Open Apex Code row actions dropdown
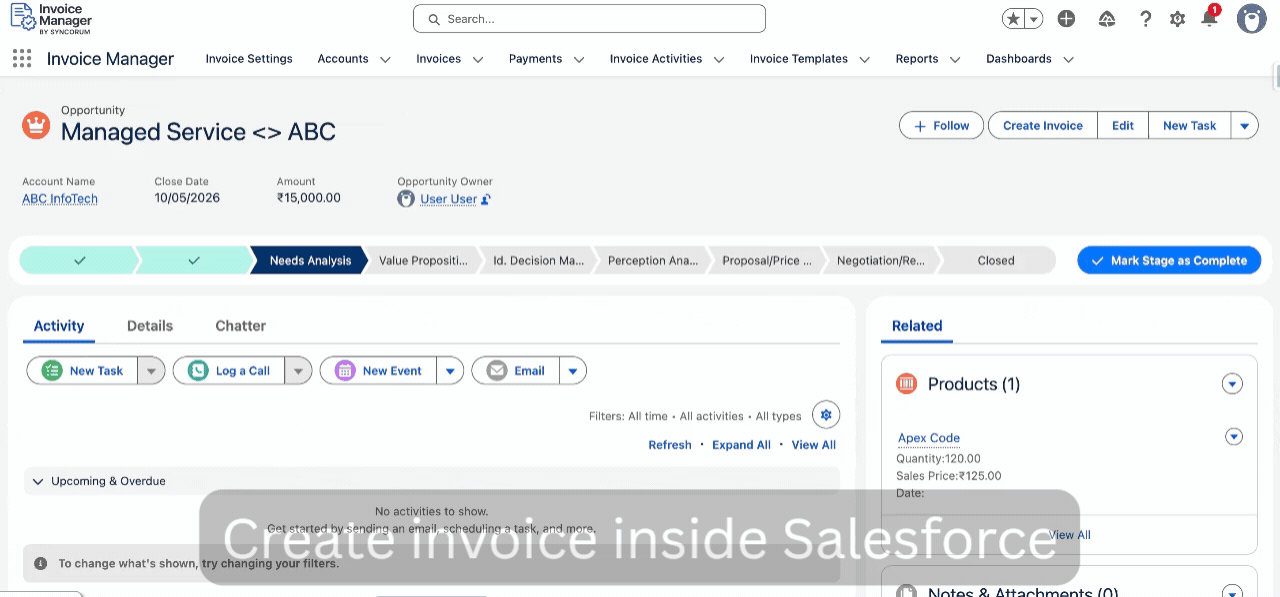The image size is (1280, 597). click(1234, 437)
